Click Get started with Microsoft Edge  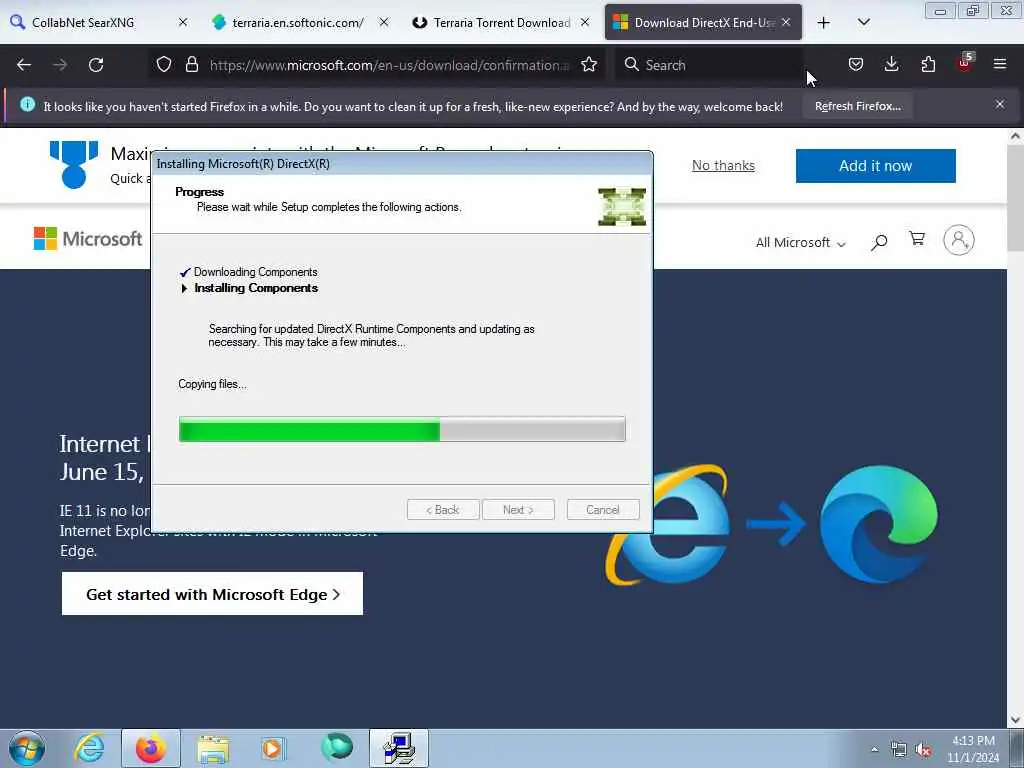point(212,594)
